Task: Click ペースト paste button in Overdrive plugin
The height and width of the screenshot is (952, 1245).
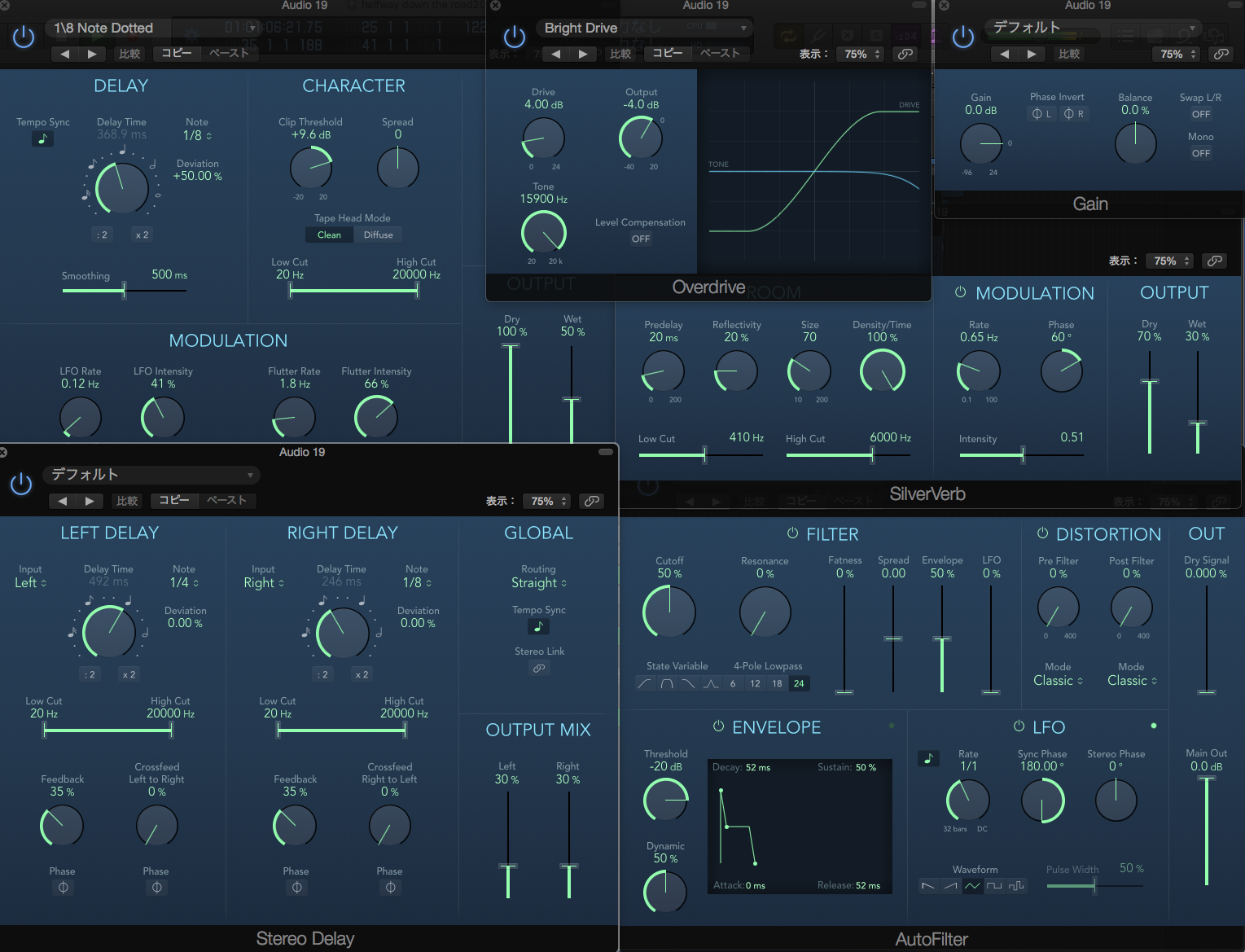Action: pos(720,54)
